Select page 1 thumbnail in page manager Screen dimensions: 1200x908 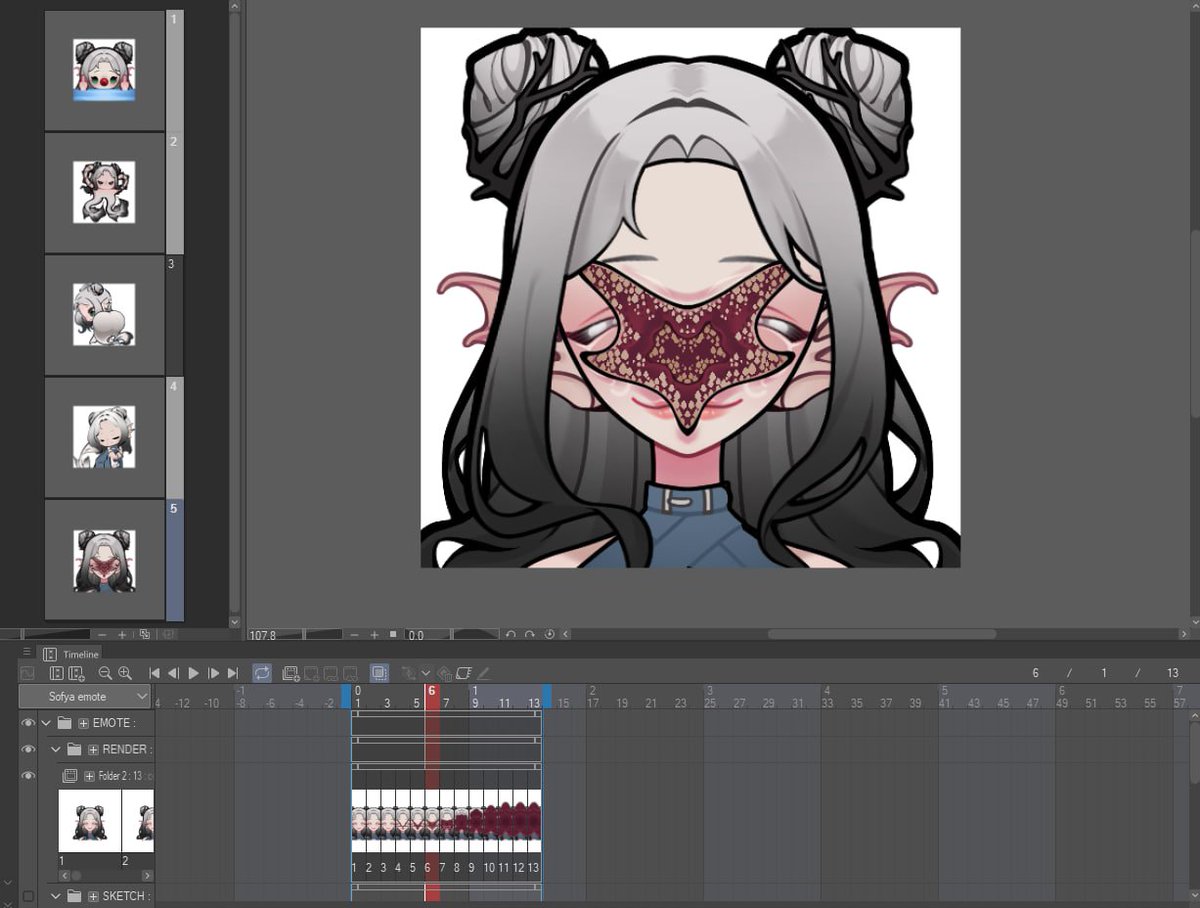coord(104,70)
